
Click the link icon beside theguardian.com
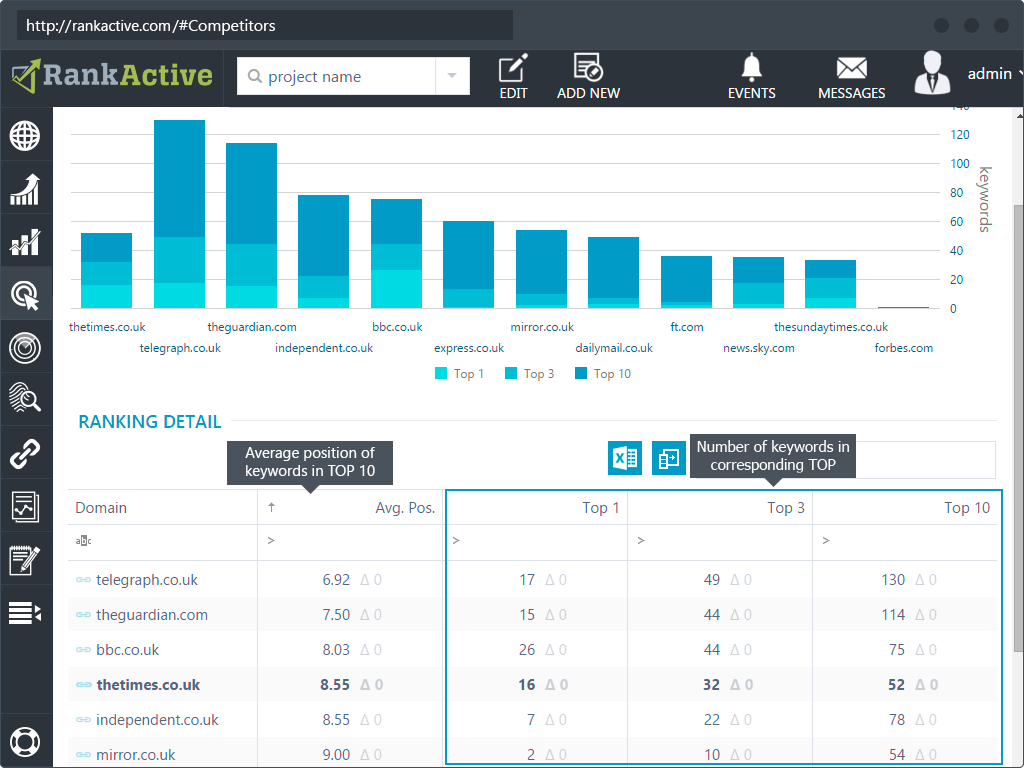[83, 615]
